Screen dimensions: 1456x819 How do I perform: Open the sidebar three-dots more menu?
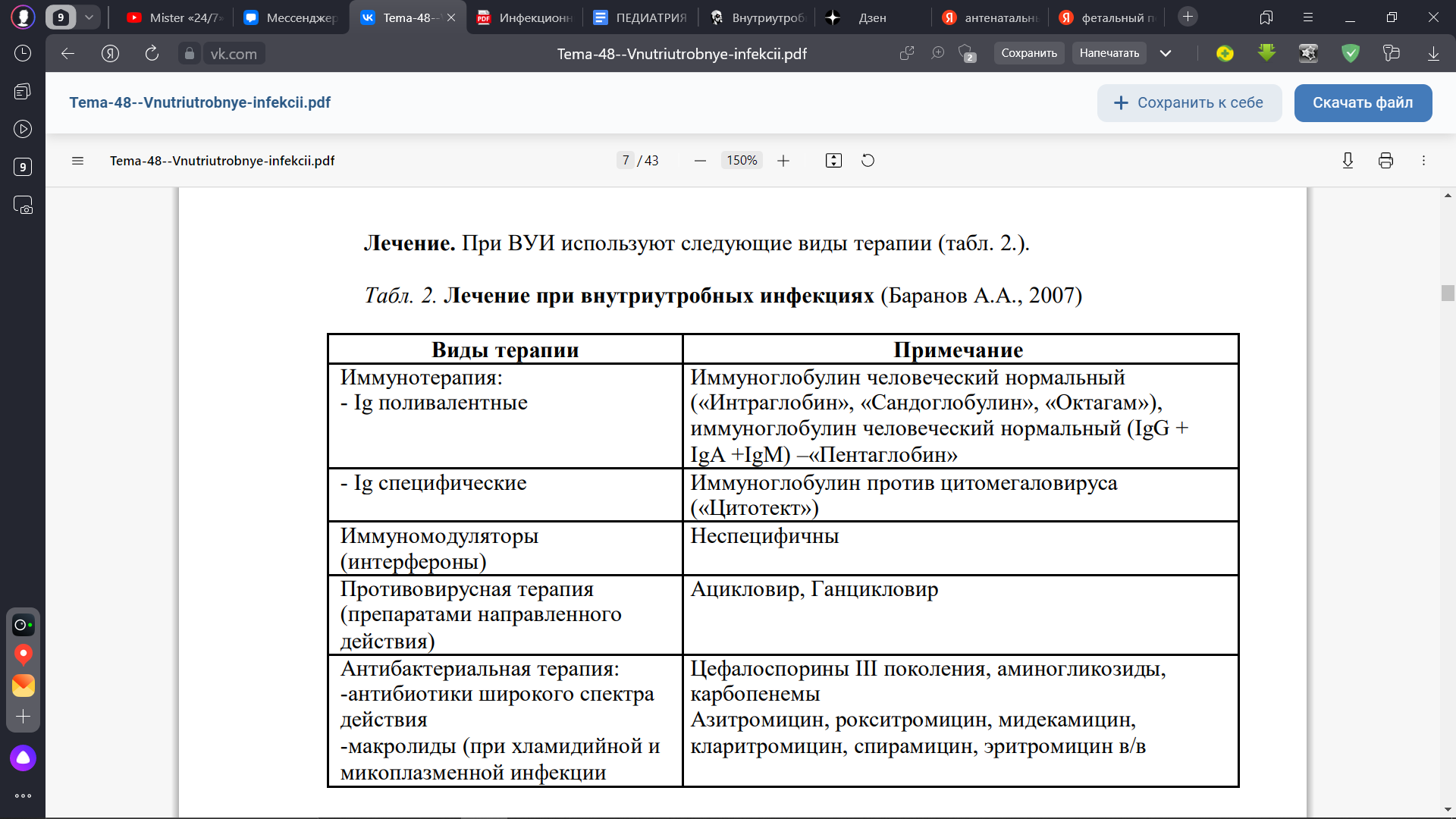23,796
